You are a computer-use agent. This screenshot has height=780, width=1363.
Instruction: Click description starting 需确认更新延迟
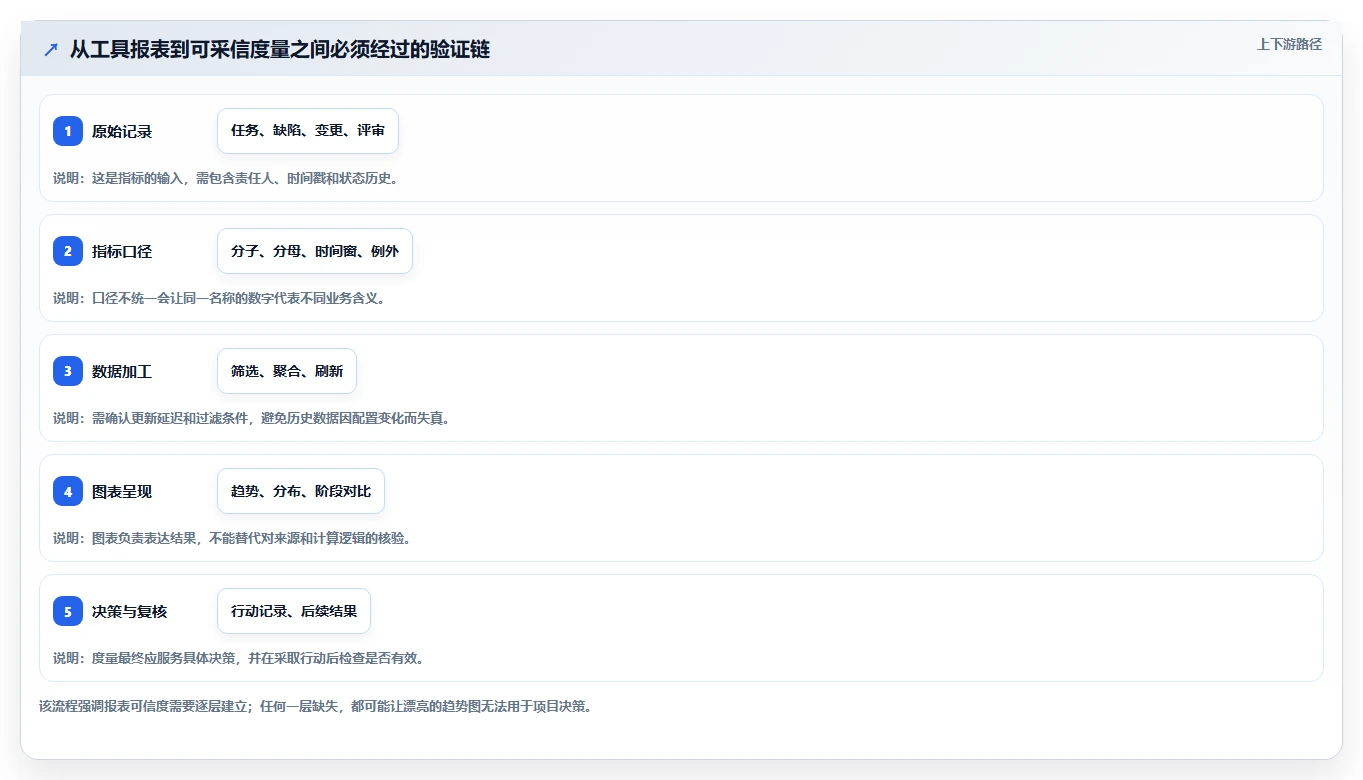point(252,418)
